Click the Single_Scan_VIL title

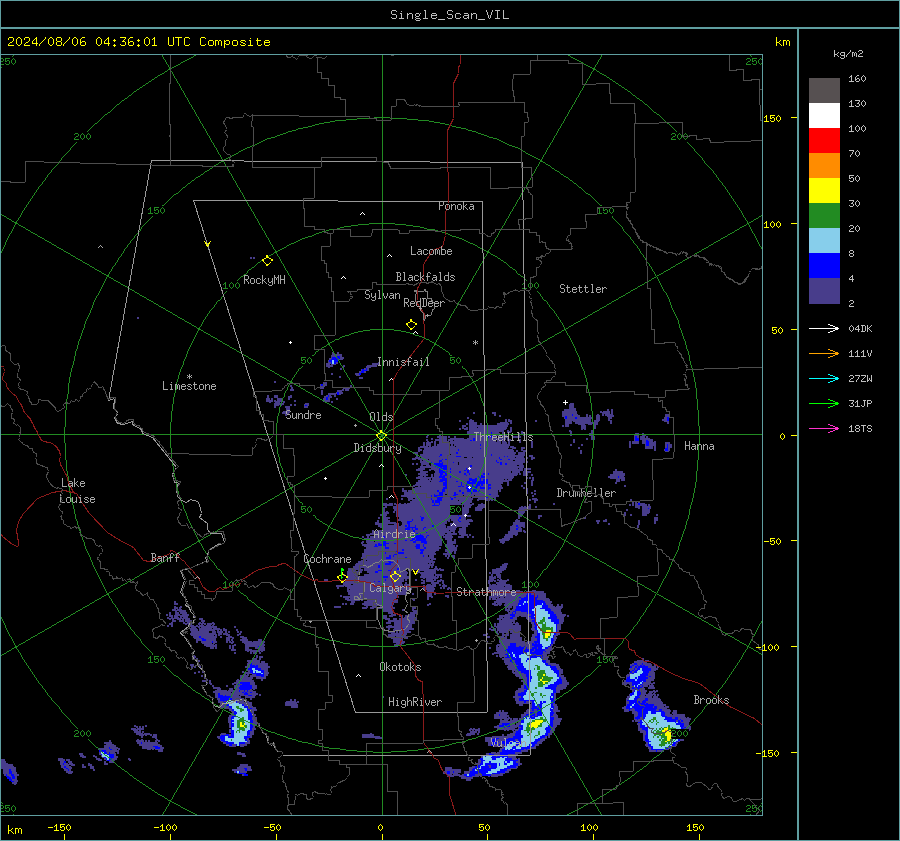point(449,15)
